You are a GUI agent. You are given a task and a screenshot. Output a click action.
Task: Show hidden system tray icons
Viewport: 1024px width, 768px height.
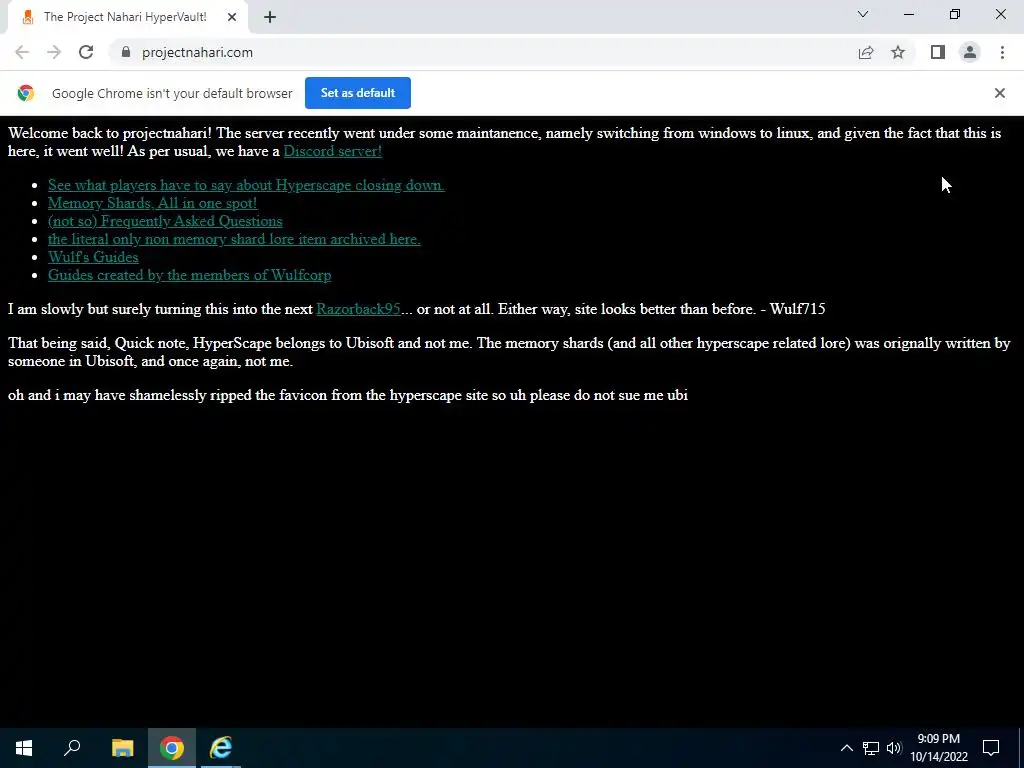[846, 748]
